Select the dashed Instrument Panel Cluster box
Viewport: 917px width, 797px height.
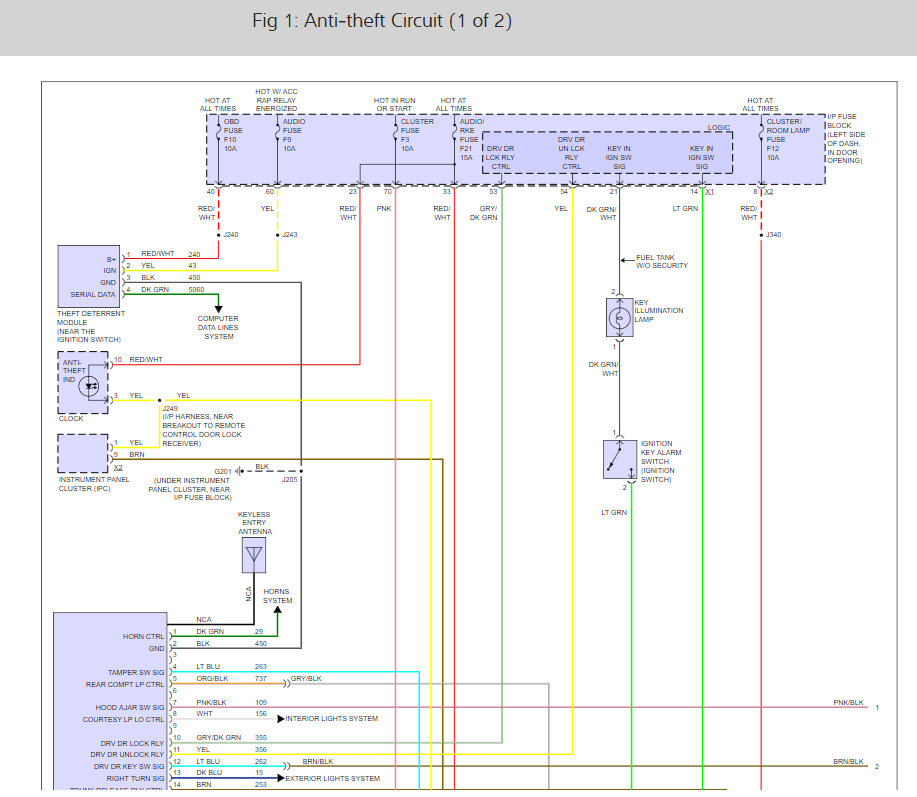[x=83, y=453]
